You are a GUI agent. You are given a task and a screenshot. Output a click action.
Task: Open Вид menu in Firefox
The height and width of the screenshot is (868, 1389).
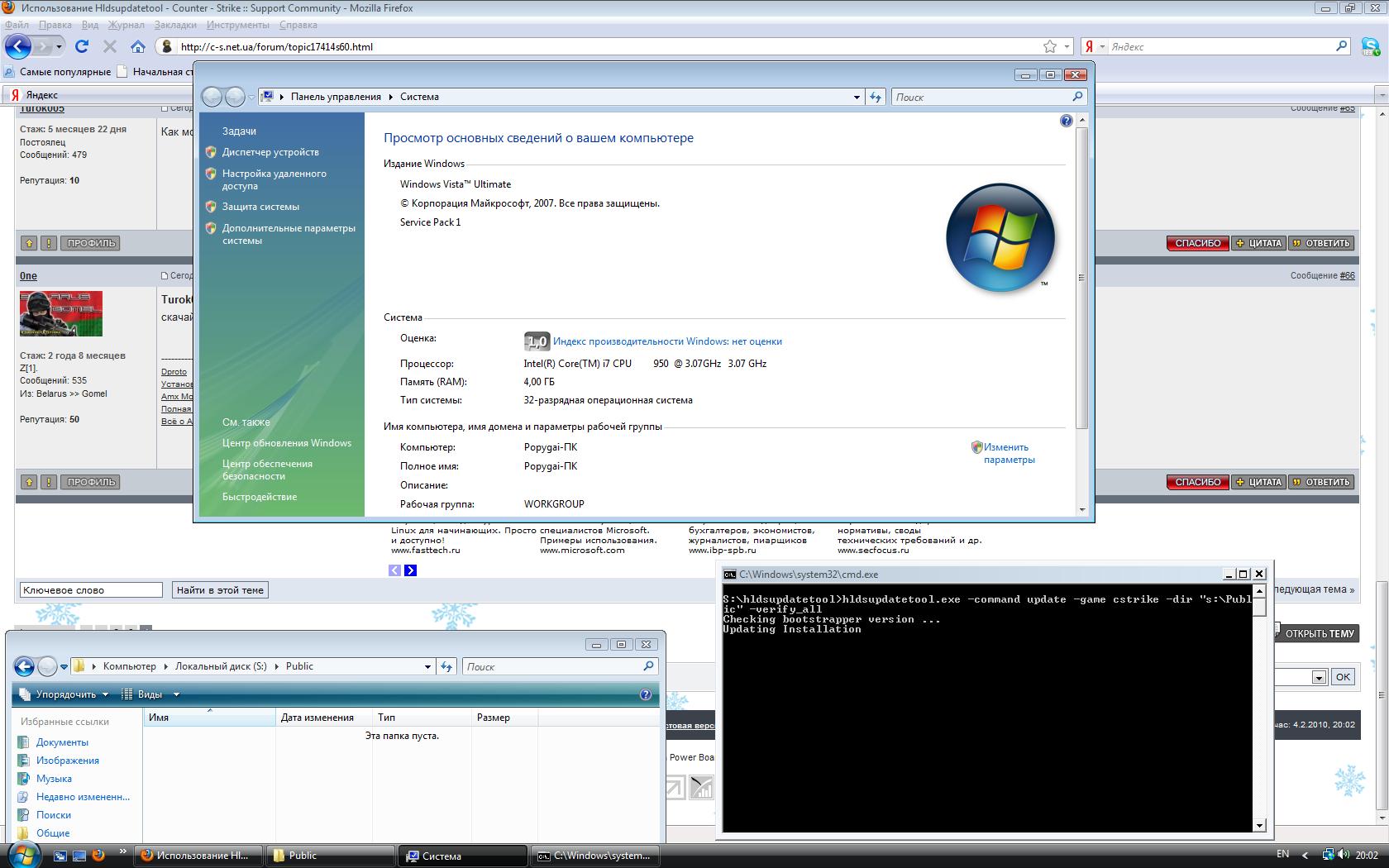pos(89,25)
